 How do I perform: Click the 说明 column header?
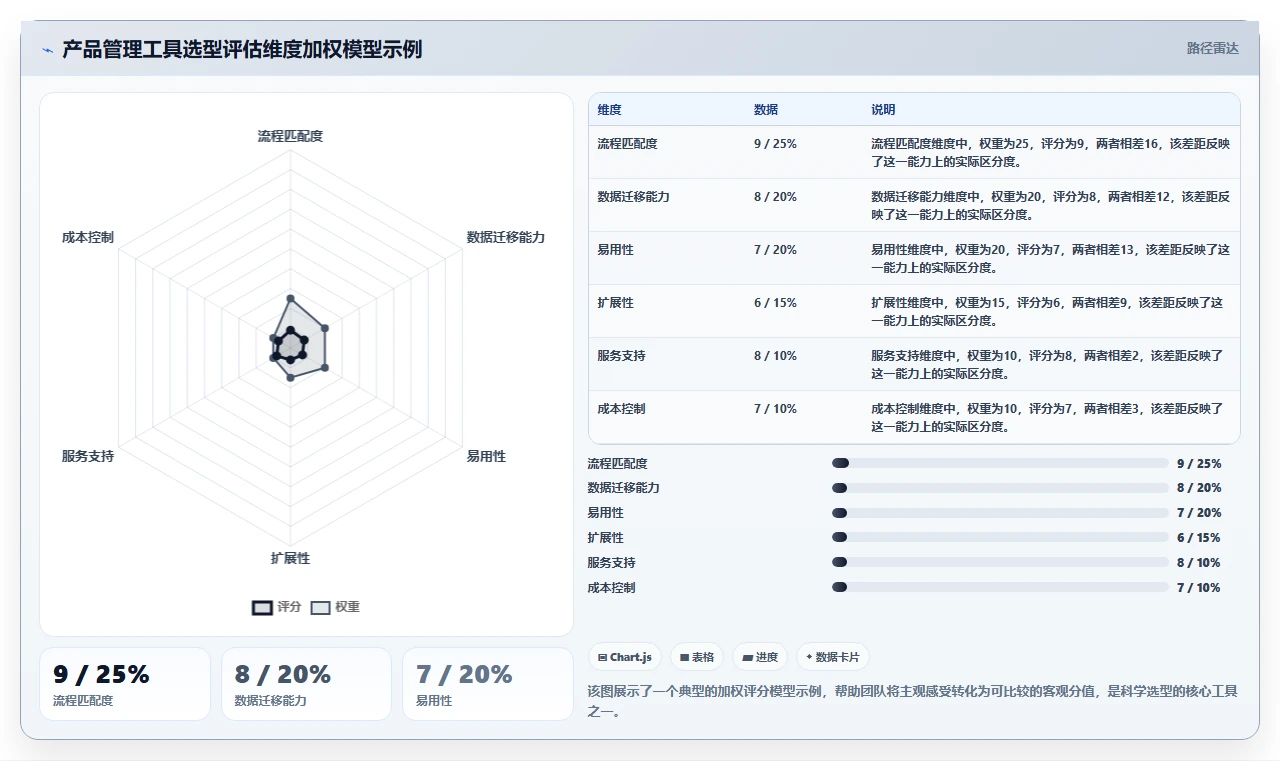click(x=883, y=110)
